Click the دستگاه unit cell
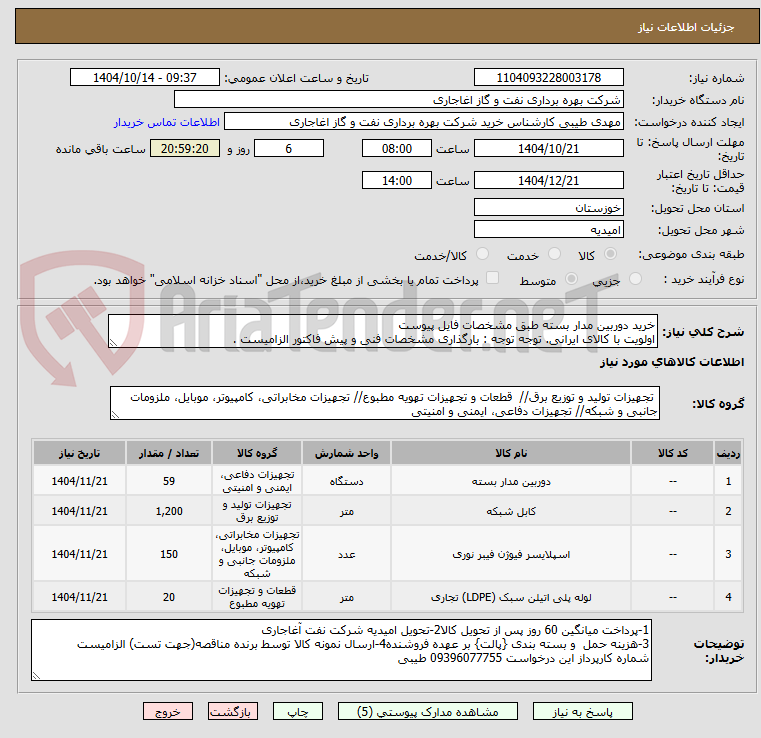Screen dimensions: 761x738 point(346,481)
